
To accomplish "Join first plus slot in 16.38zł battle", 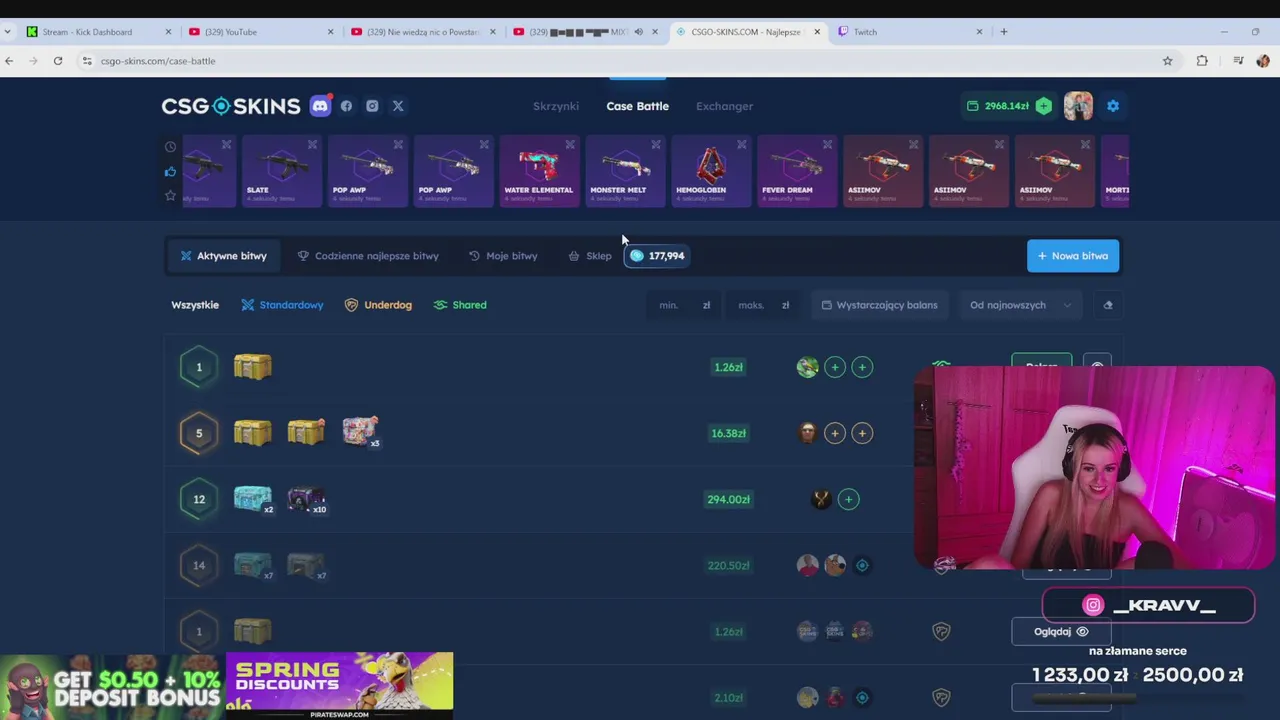I will tap(835, 433).
